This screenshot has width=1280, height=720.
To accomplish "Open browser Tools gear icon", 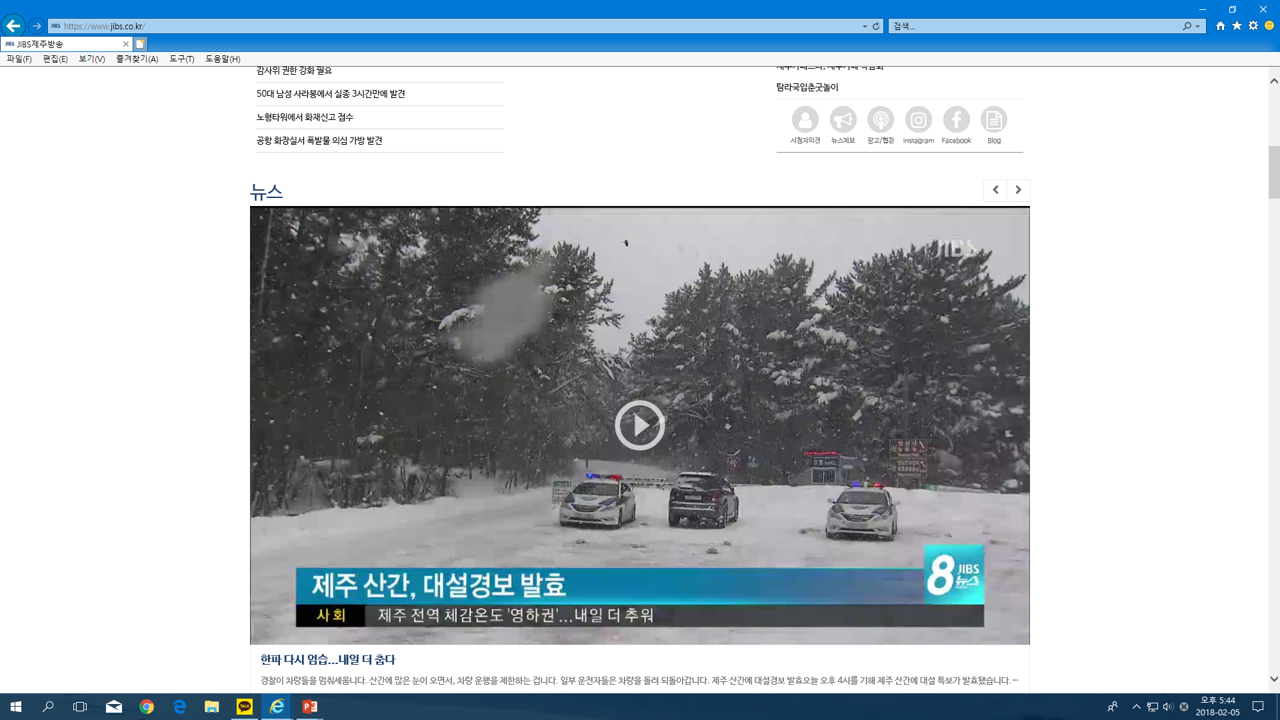I will (x=1253, y=26).
